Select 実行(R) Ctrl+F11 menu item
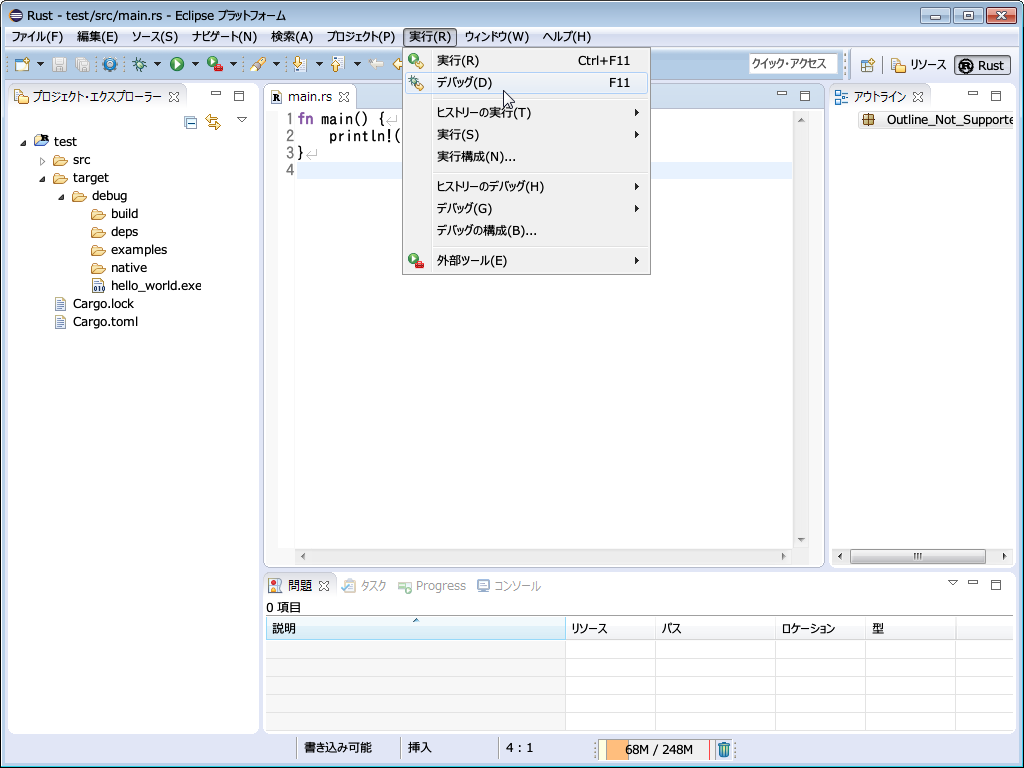1024x768 pixels. click(526, 60)
